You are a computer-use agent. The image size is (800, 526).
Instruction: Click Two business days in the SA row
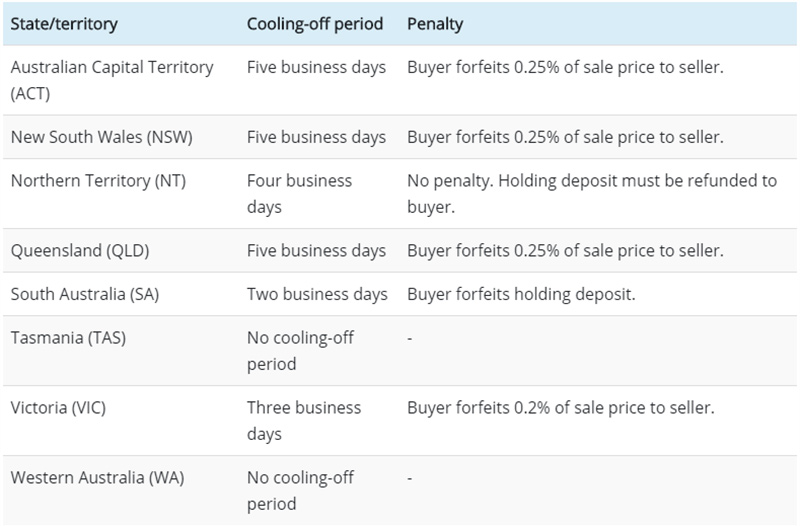click(316, 294)
